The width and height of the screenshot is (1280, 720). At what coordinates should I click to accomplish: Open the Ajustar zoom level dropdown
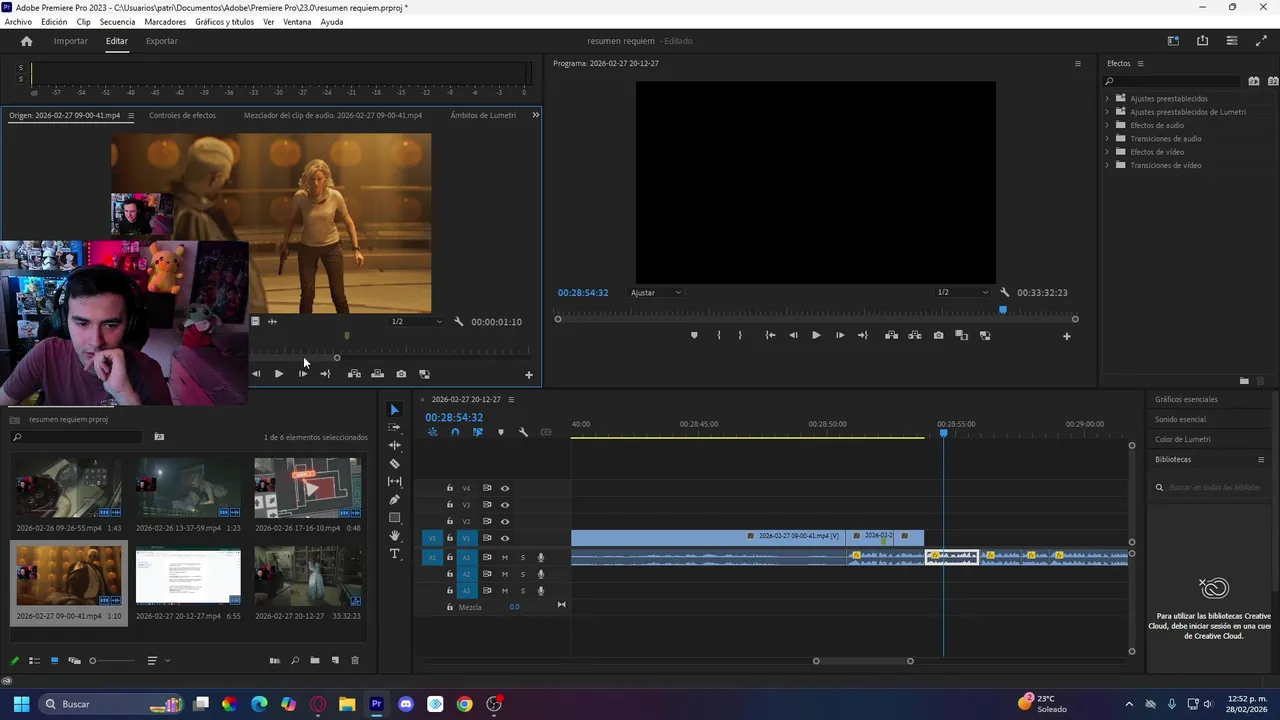pos(656,293)
